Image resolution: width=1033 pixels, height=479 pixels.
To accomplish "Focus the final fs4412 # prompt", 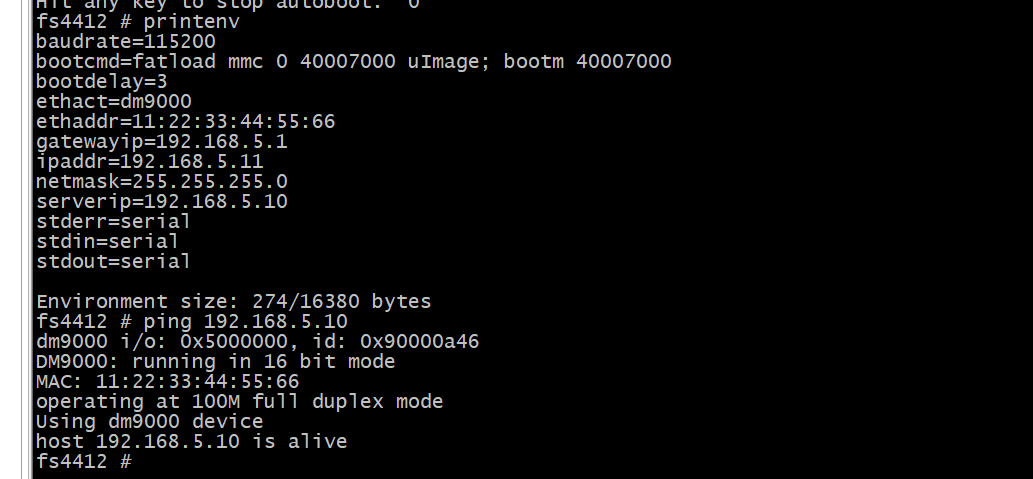I will [84, 461].
